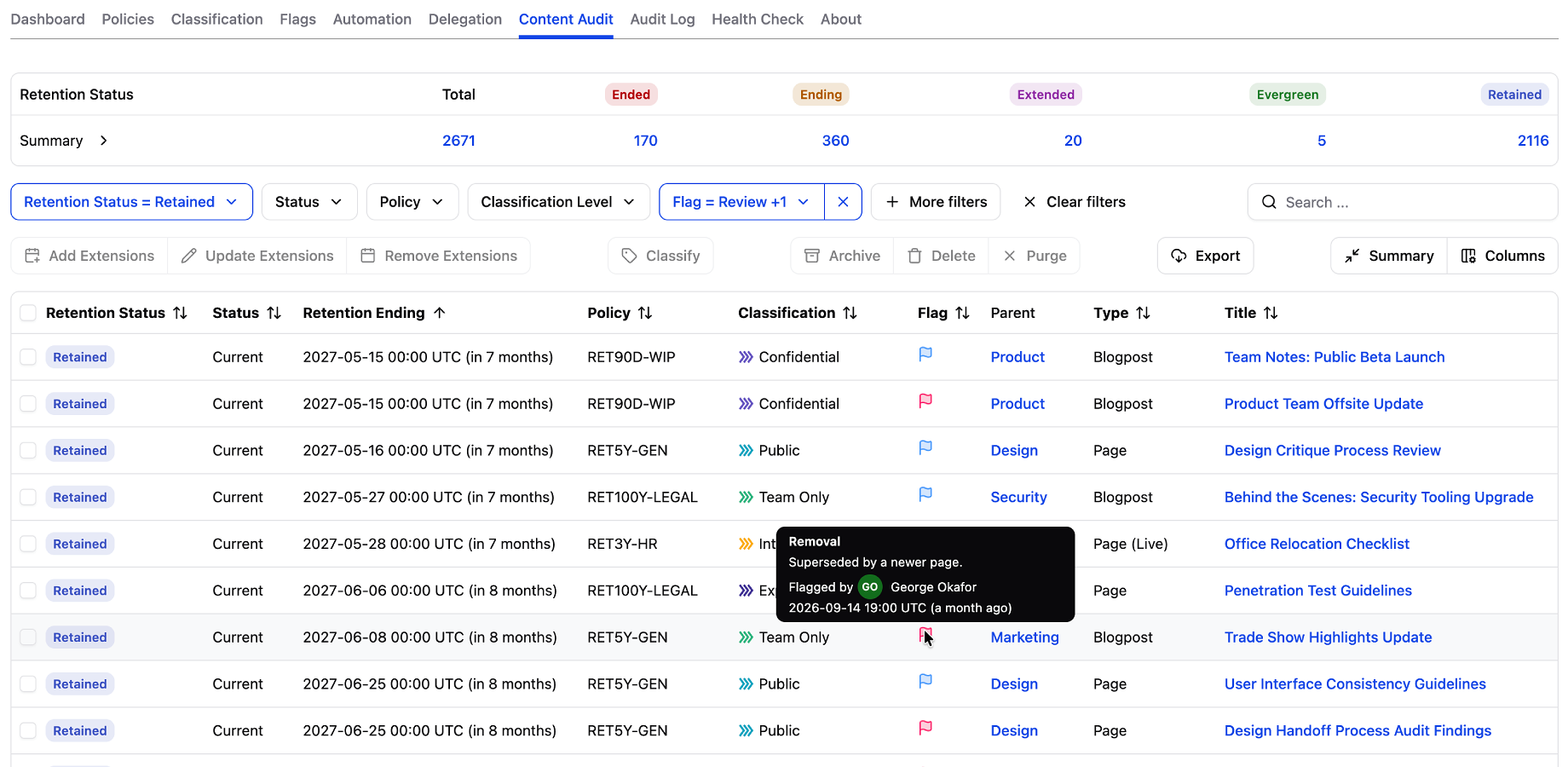Click the GO avatar in the tooltip
Viewport: 1568px width, 767px height.
coord(870,587)
